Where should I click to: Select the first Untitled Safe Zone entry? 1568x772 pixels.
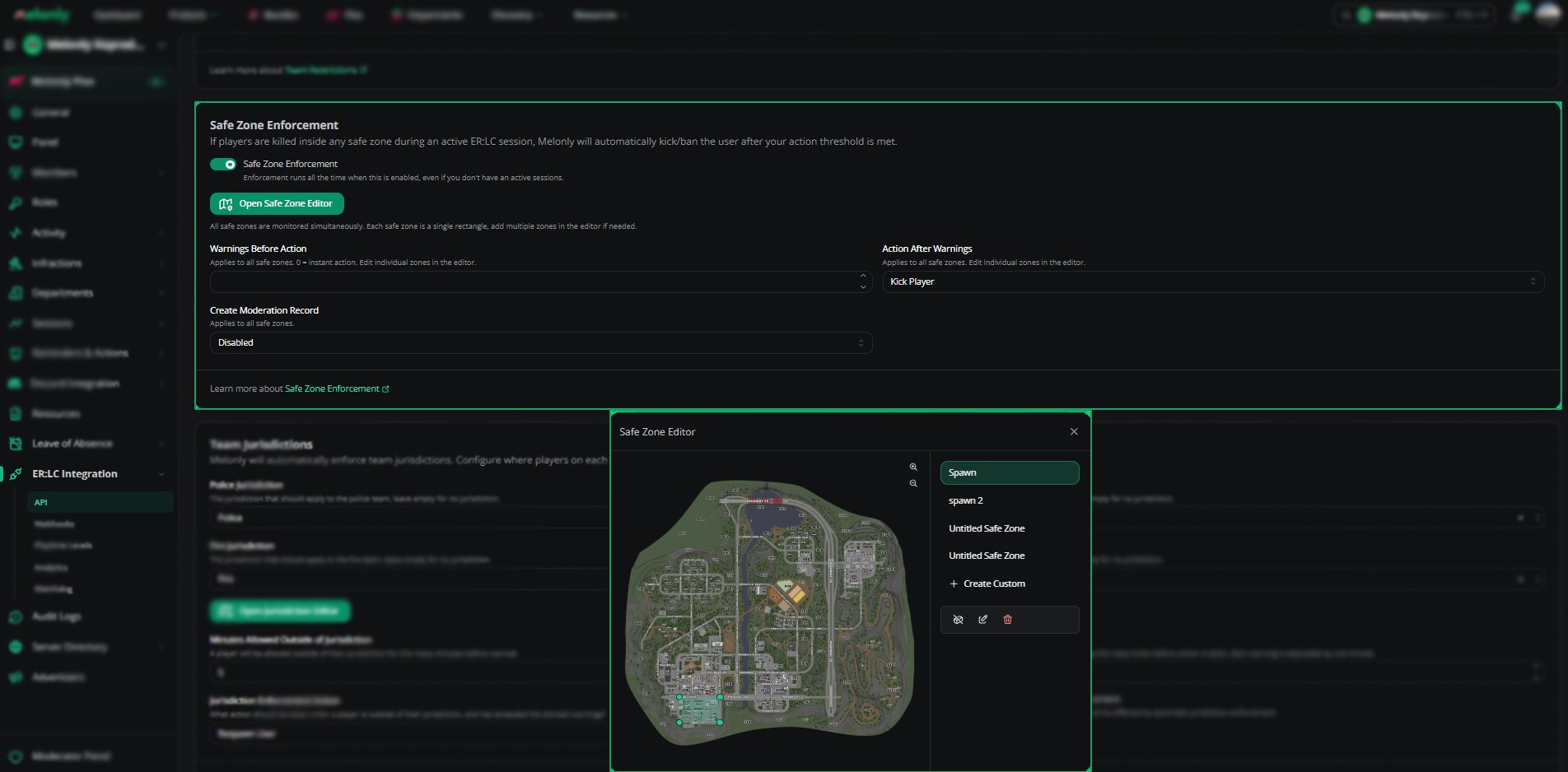(x=1010, y=528)
